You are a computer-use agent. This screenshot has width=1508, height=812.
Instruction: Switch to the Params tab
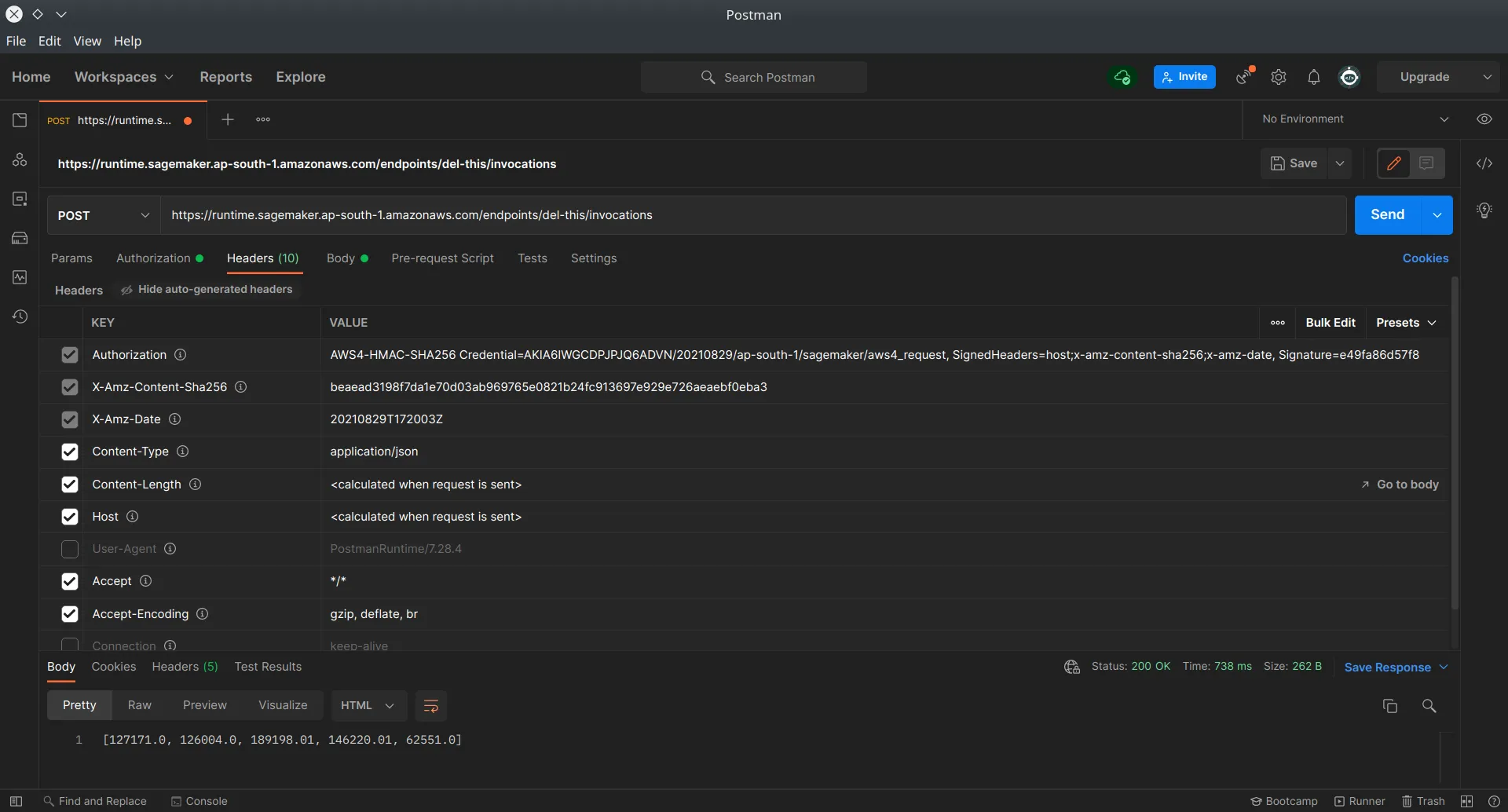(x=71, y=258)
